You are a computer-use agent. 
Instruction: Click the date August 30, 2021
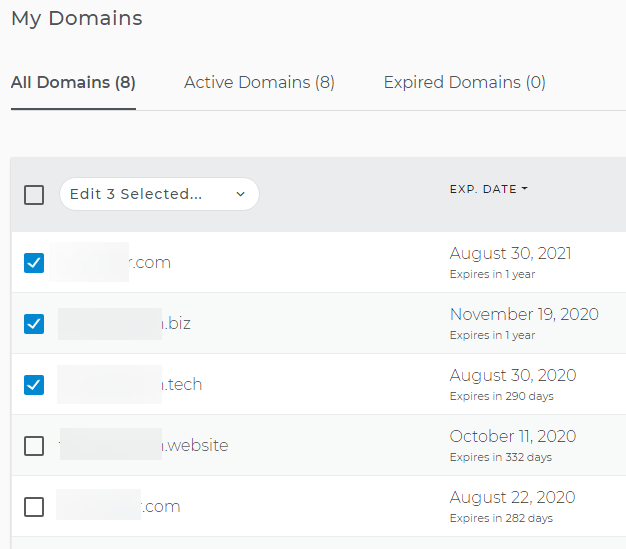point(510,254)
